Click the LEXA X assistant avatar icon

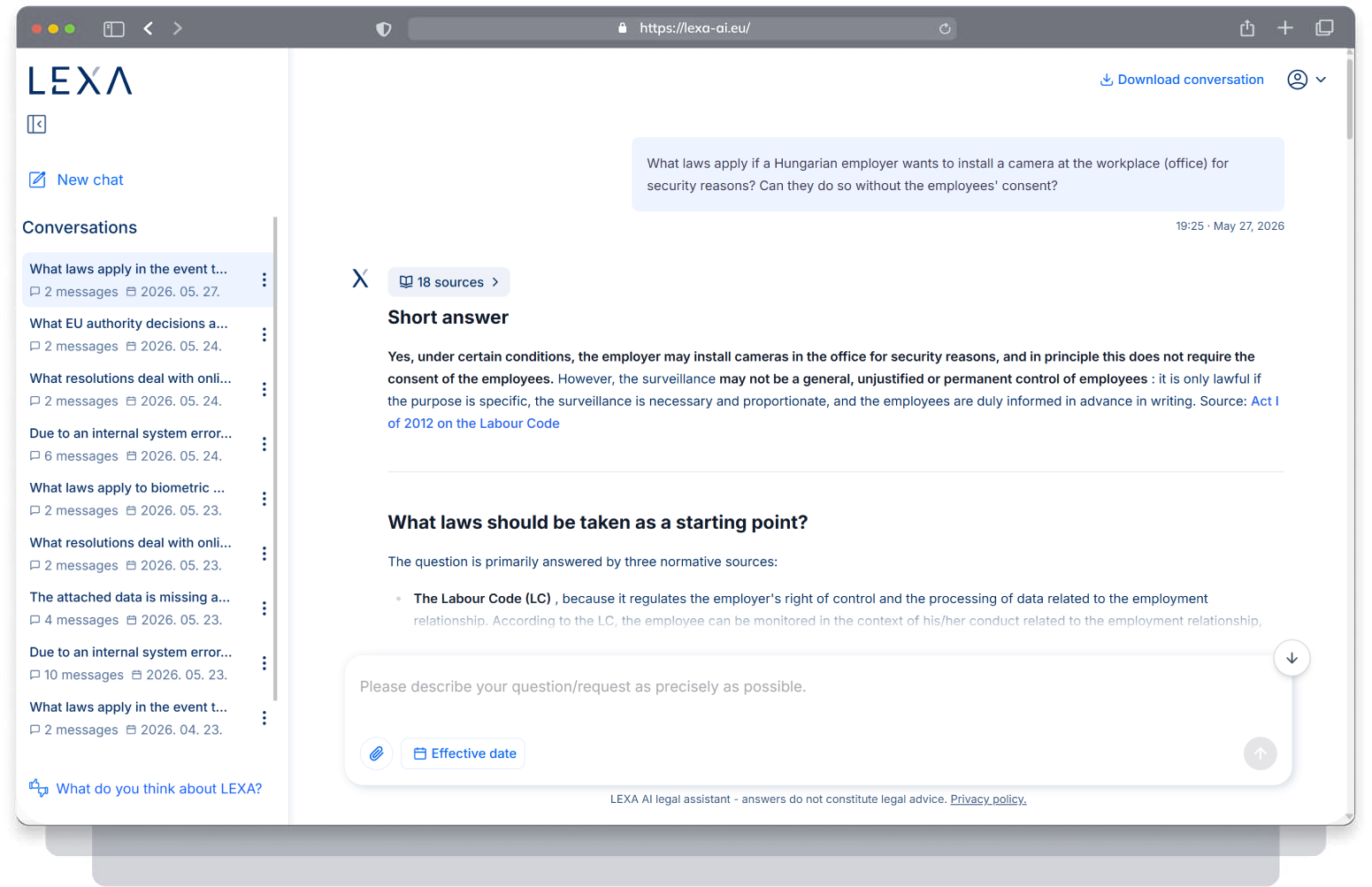tap(360, 279)
